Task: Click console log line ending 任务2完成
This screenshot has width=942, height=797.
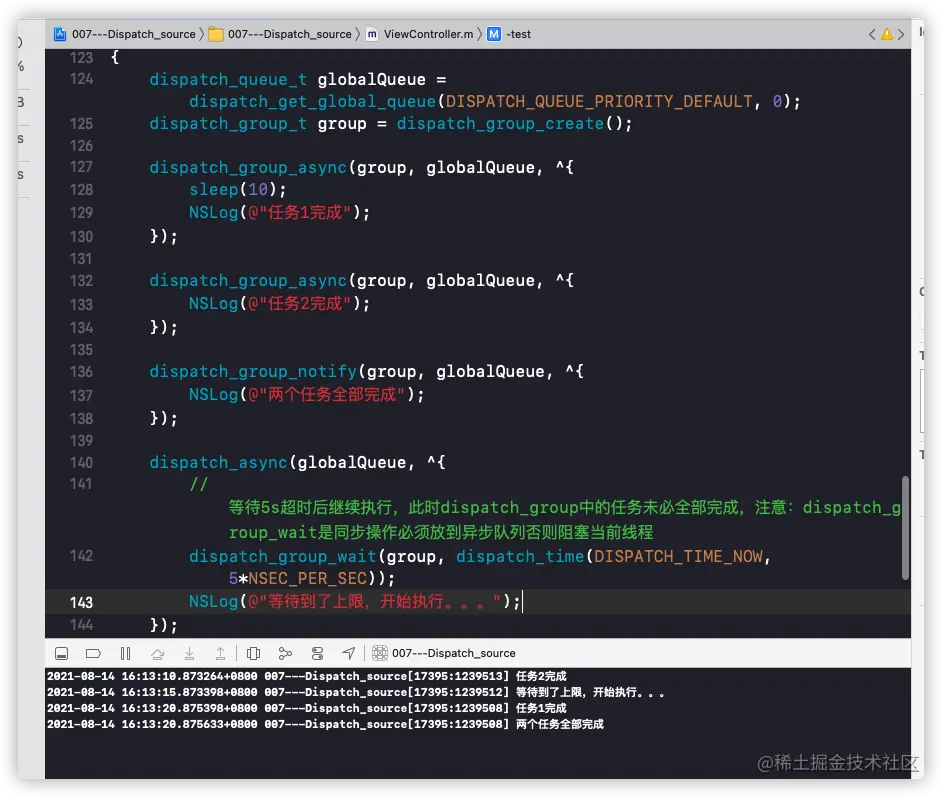Action: pyautogui.click(x=307, y=676)
